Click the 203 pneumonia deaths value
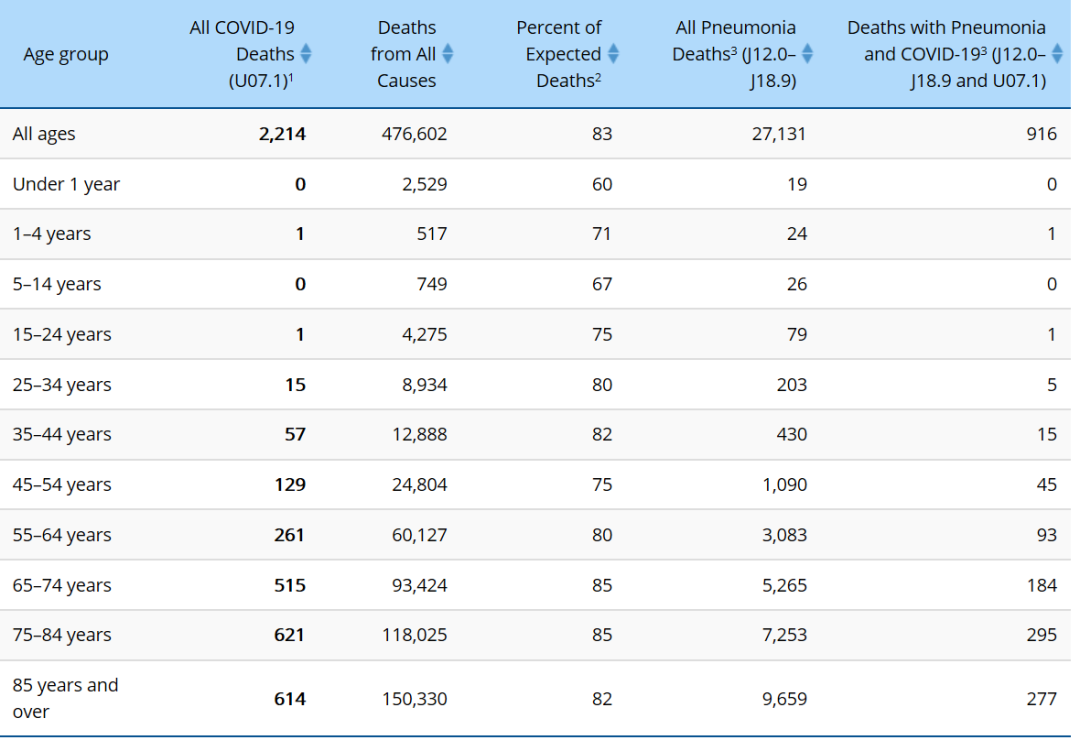Viewport: 1080px width, 740px height. [x=792, y=384]
